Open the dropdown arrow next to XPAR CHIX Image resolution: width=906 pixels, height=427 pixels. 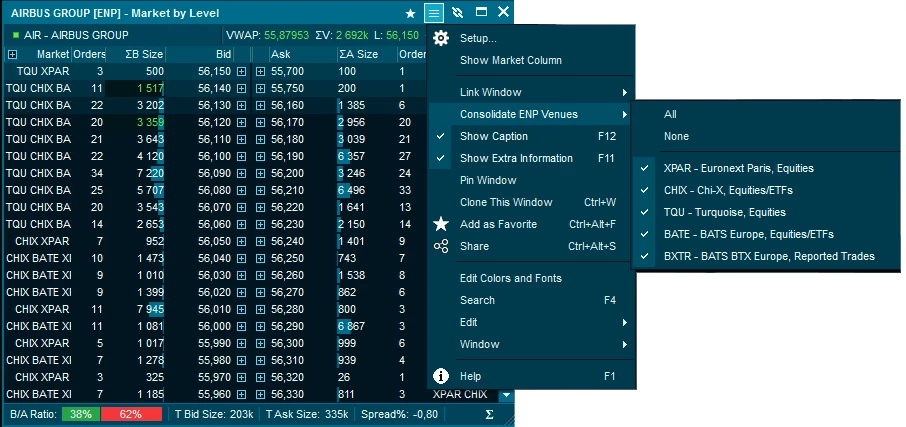point(506,395)
